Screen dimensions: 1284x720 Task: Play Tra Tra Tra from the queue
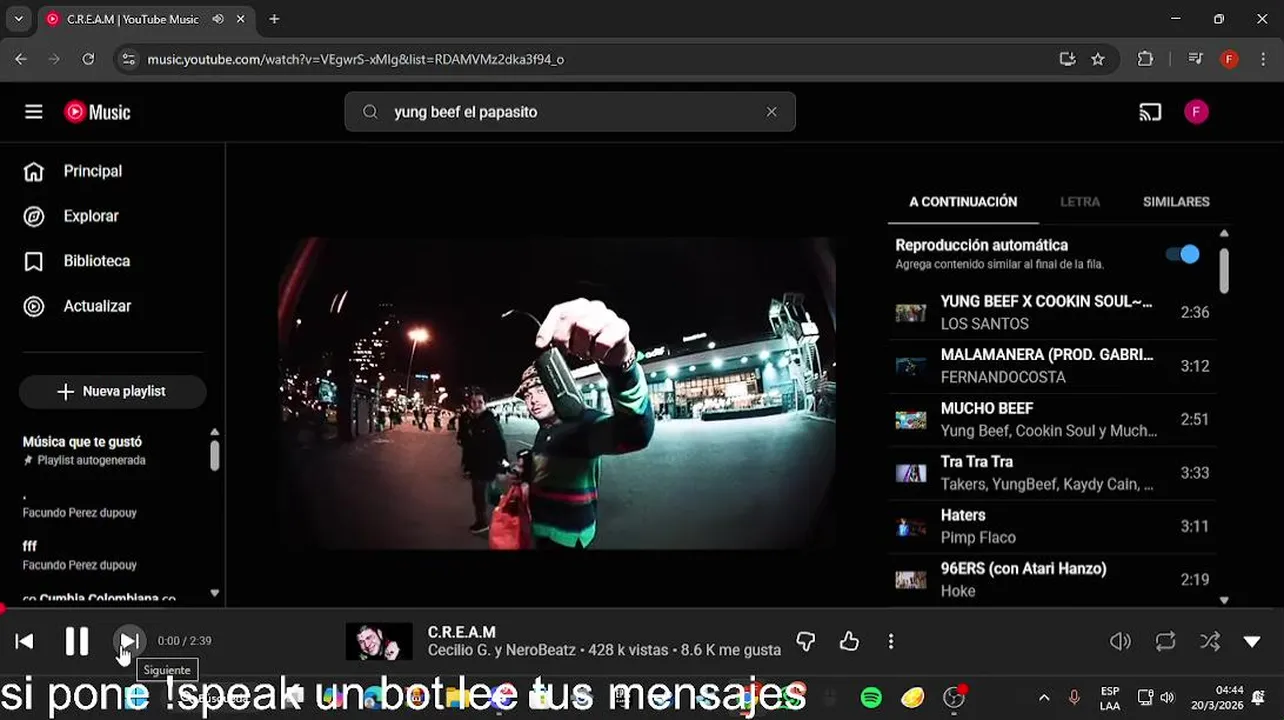tap(1053, 473)
